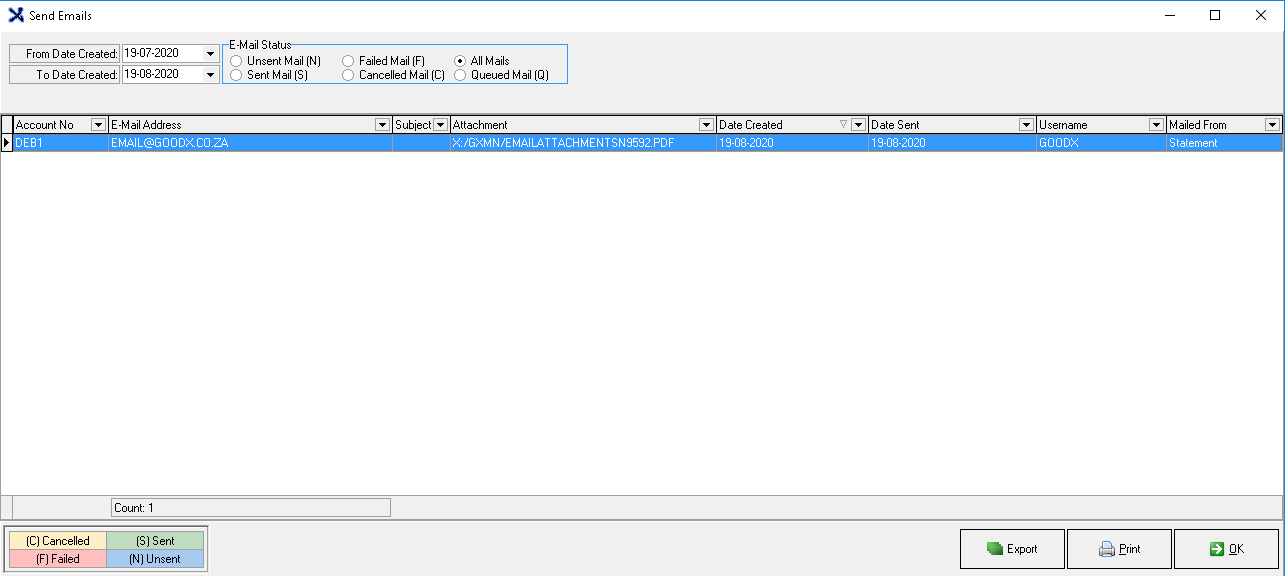Click the To Date Created label button
The height and width of the screenshot is (576, 1285).
65,75
